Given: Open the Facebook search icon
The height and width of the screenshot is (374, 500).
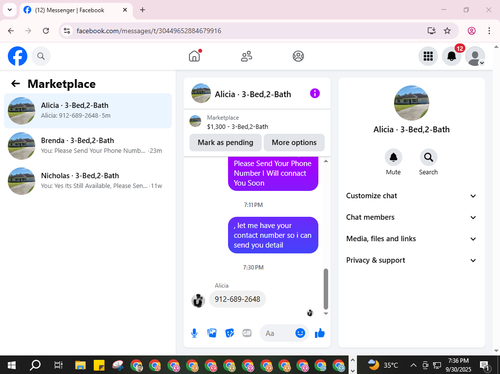Looking at the screenshot, I should point(41,56).
